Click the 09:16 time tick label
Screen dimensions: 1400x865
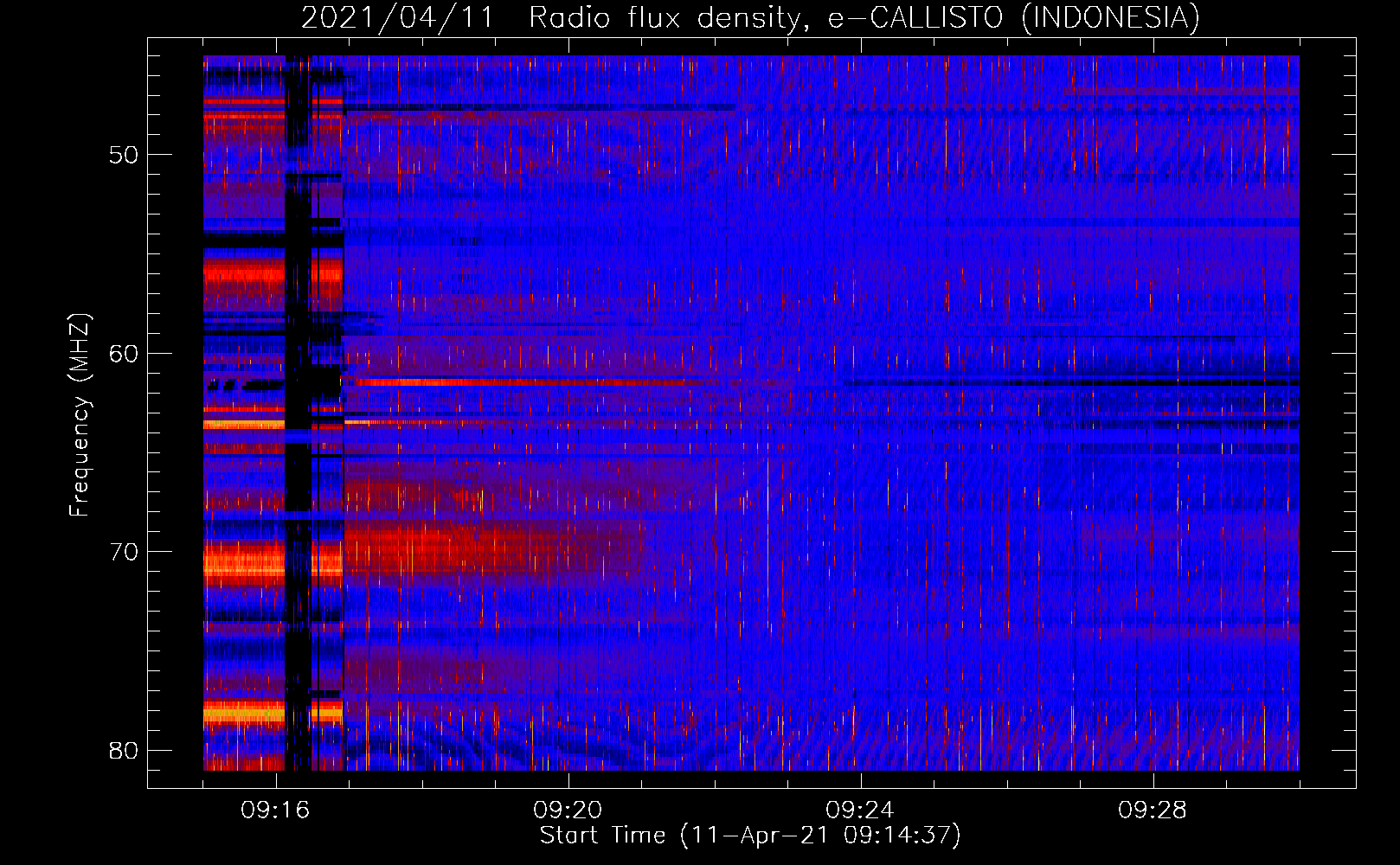[276, 811]
